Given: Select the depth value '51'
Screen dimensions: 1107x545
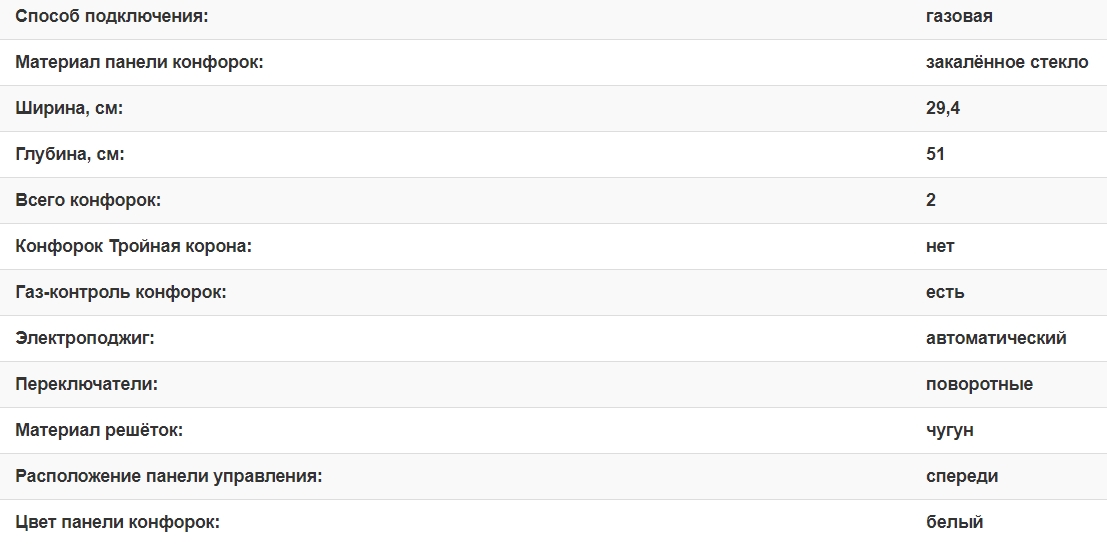Looking at the screenshot, I should [x=936, y=154].
